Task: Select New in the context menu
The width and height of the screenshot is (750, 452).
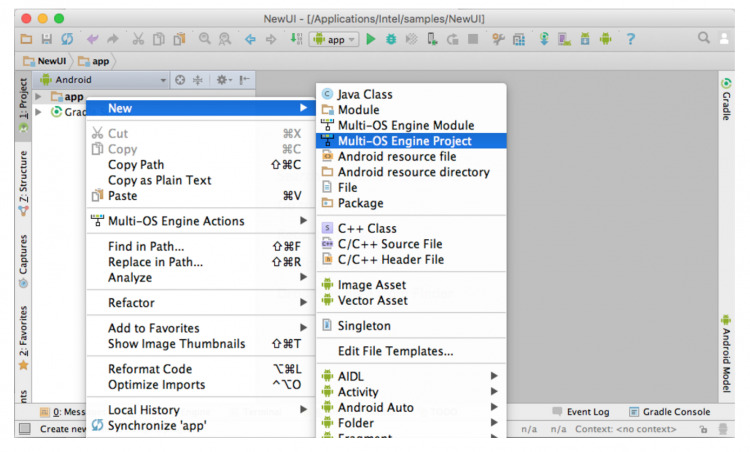Action: [x=201, y=108]
